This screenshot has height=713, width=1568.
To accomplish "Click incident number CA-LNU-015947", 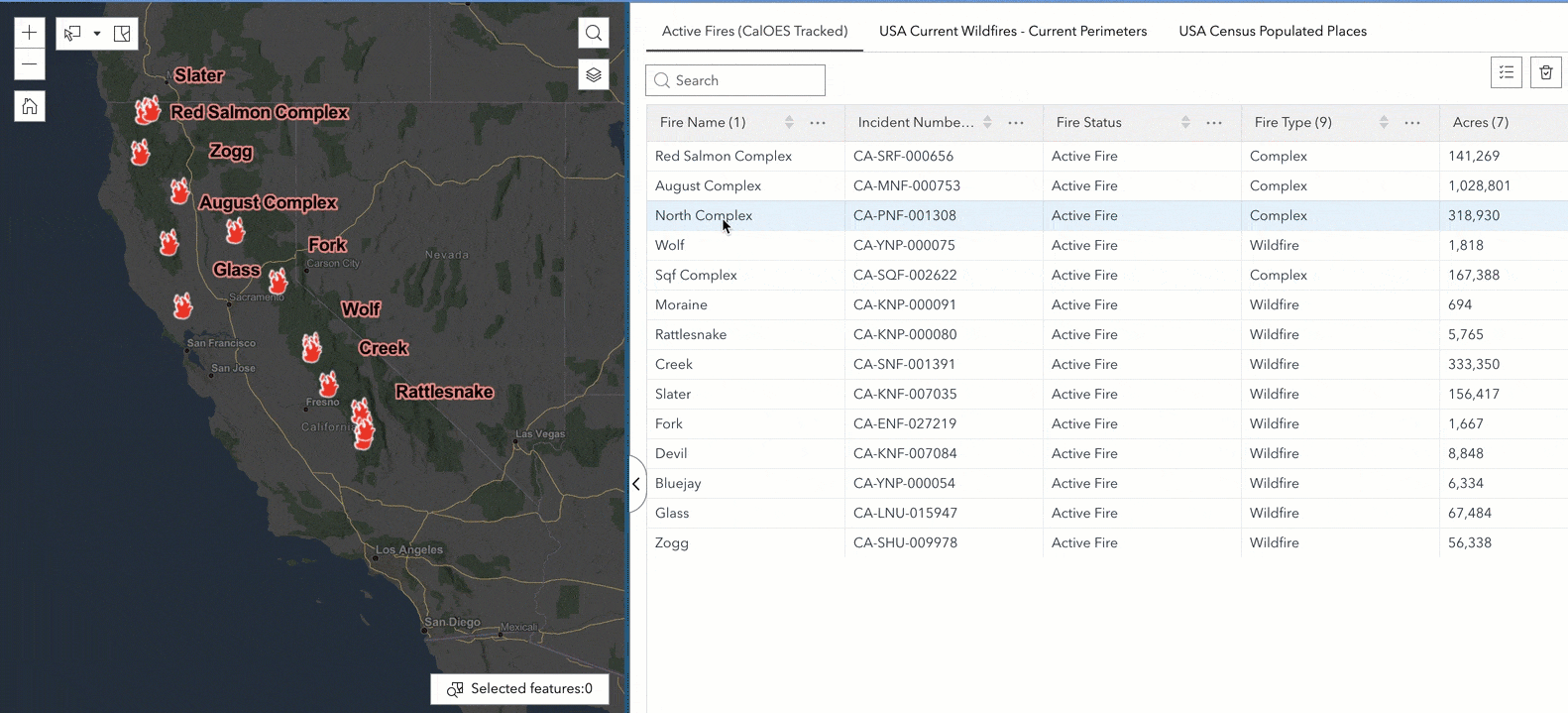I will click(x=905, y=513).
